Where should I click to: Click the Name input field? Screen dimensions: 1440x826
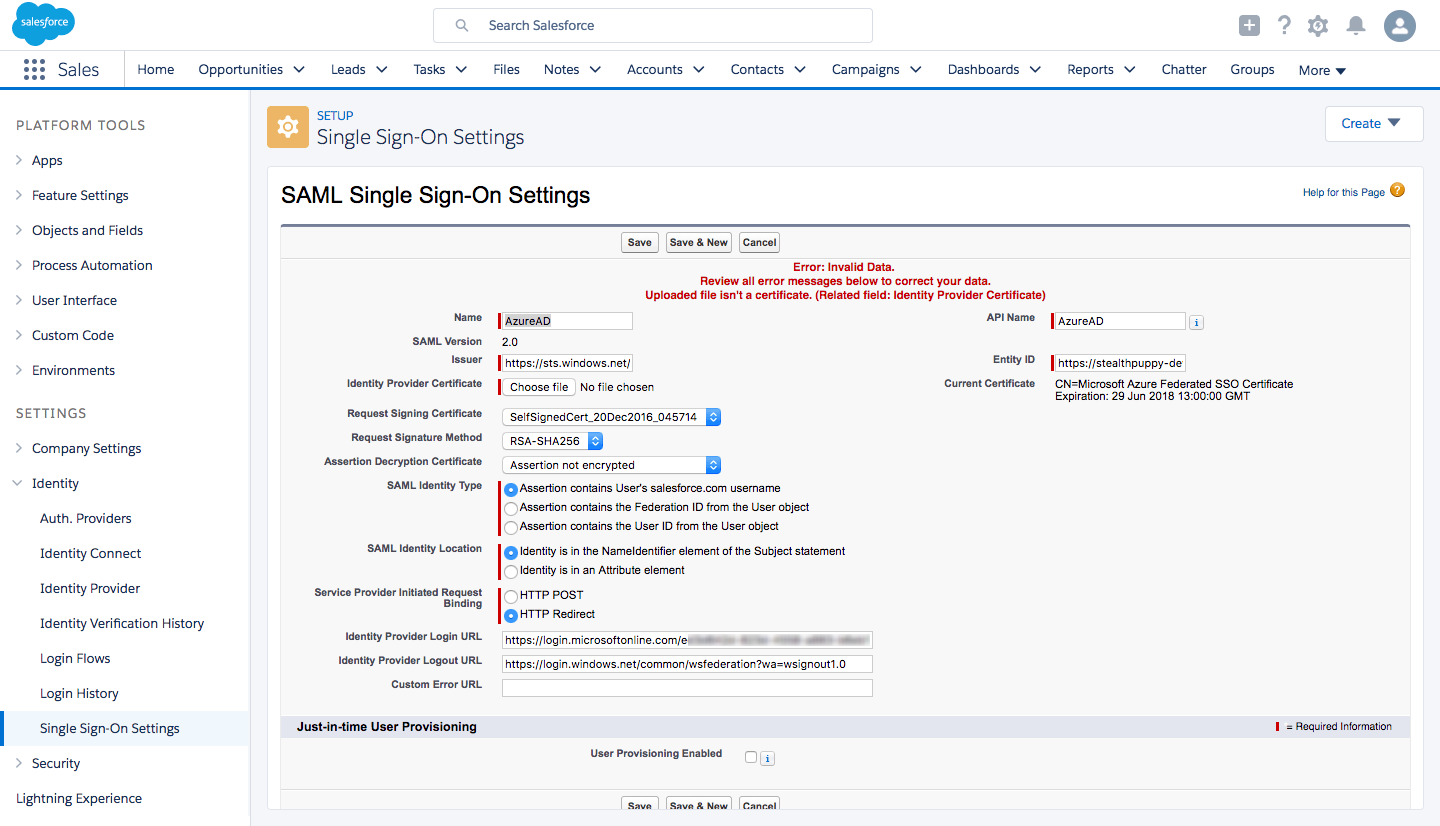tap(567, 321)
